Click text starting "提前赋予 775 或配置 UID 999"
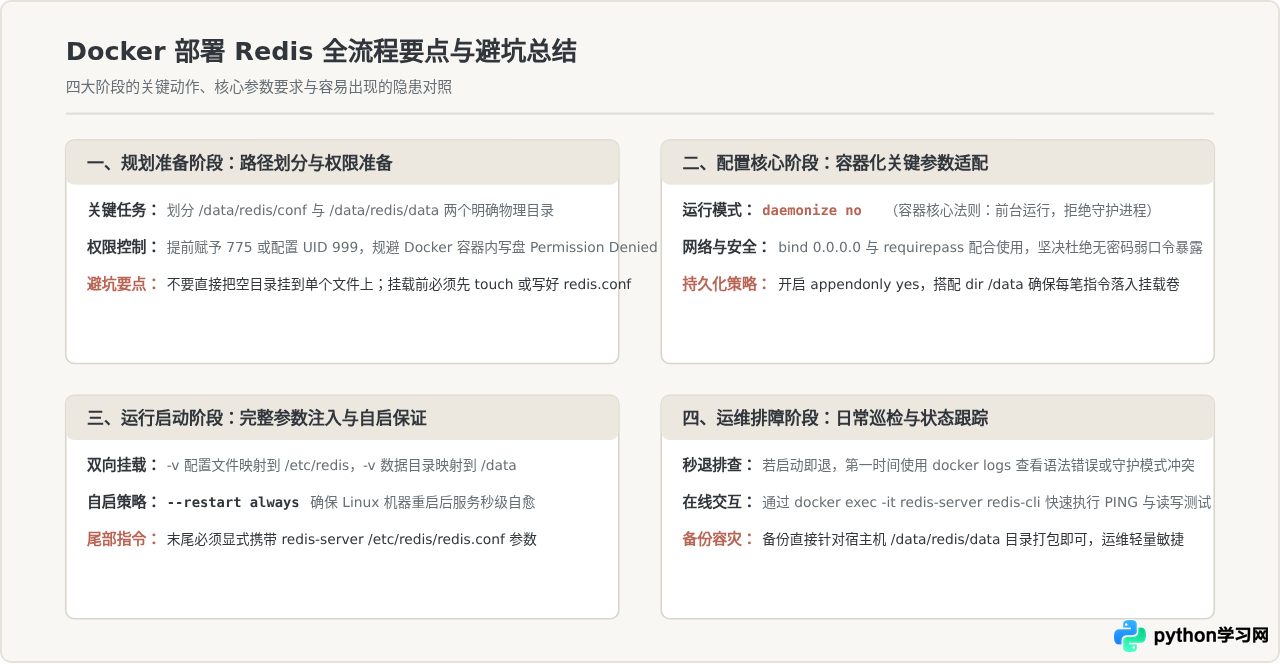This screenshot has height=664, width=1280. click(x=412, y=247)
